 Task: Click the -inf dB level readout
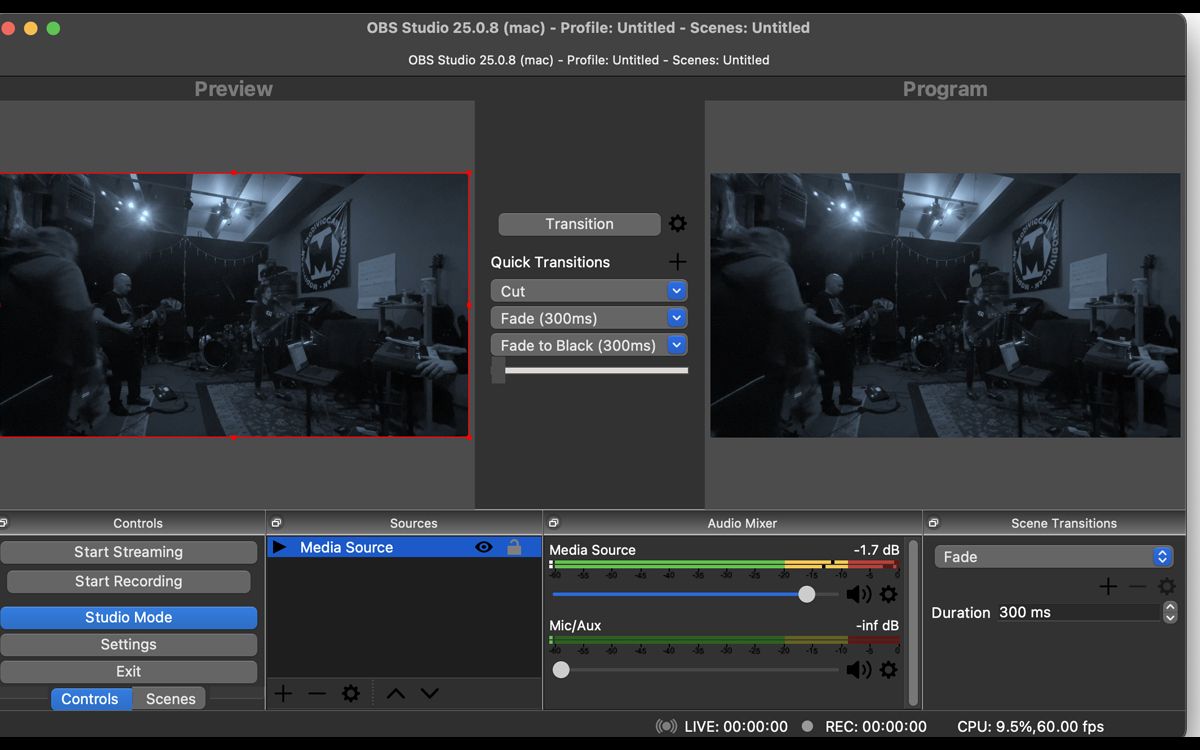coord(877,626)
